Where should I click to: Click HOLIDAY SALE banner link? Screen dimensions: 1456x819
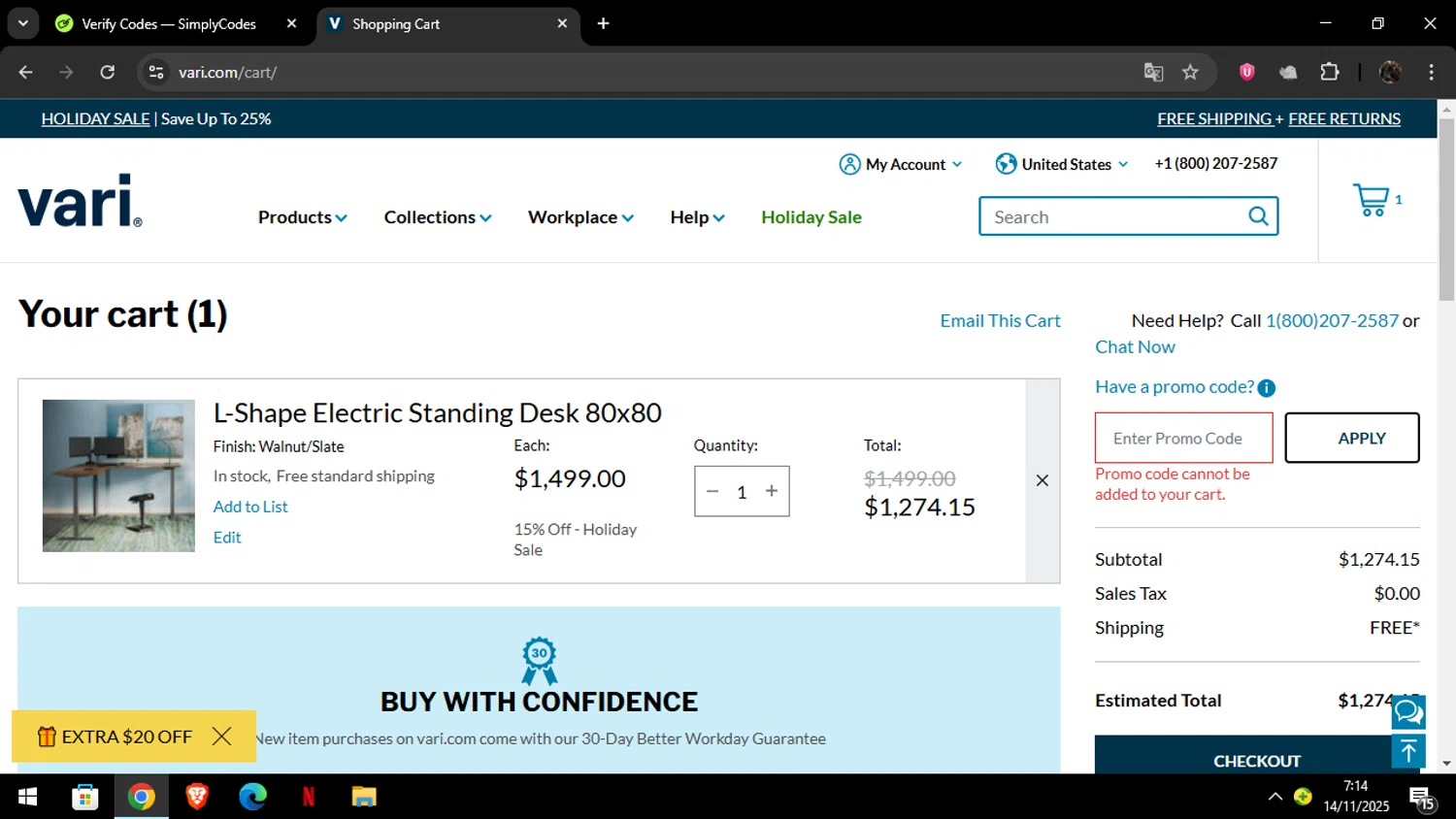tap(95, 118)
